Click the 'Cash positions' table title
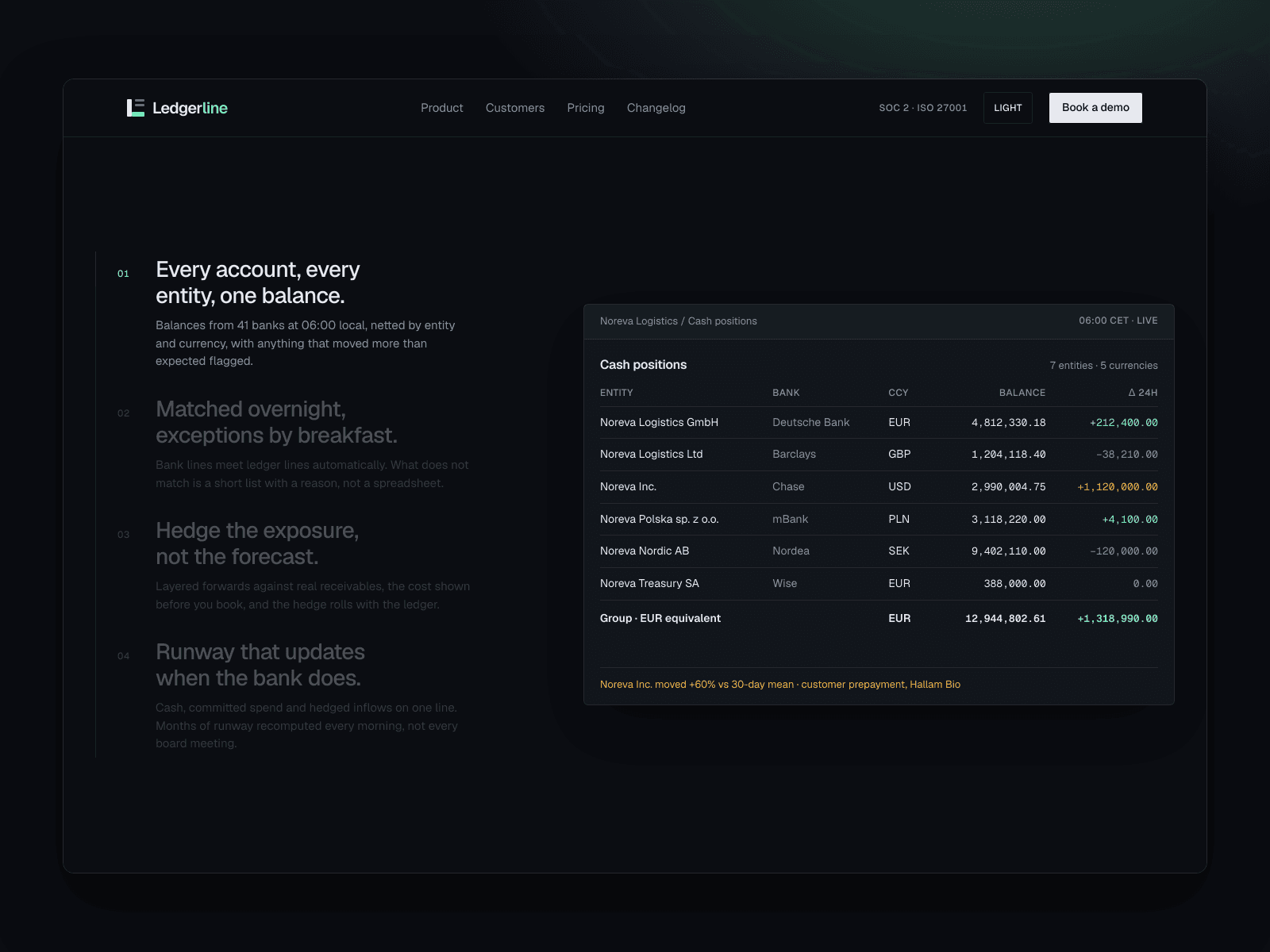The height and width of the screenshot is (952, 1270). [643, 365]
